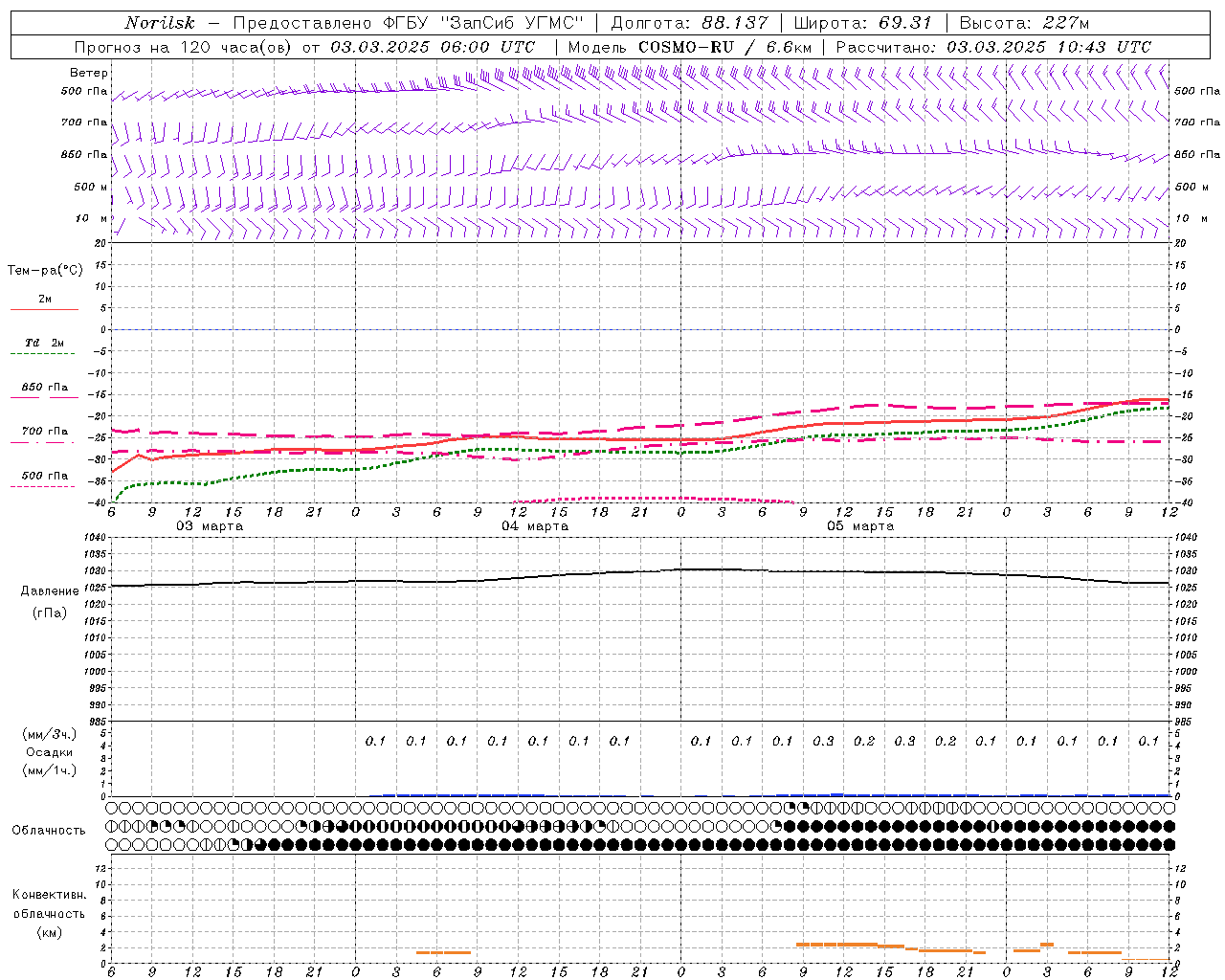Click the 'Облачность' cloud cover row label

(49, 831)
